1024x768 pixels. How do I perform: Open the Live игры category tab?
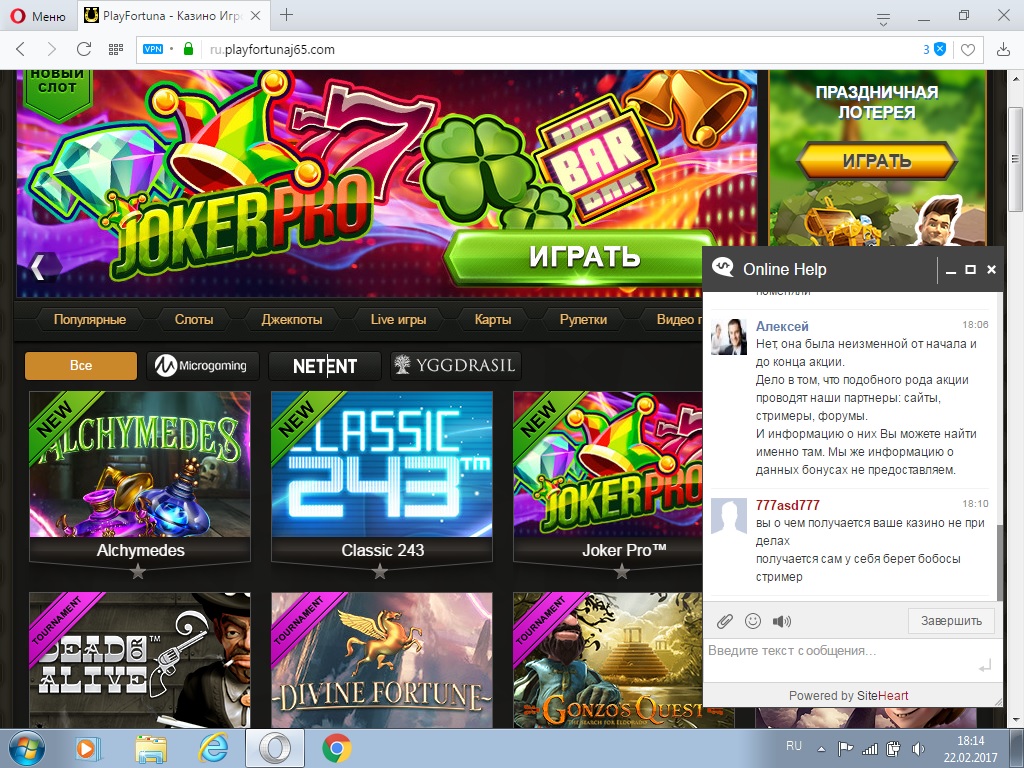pos(398,319)
